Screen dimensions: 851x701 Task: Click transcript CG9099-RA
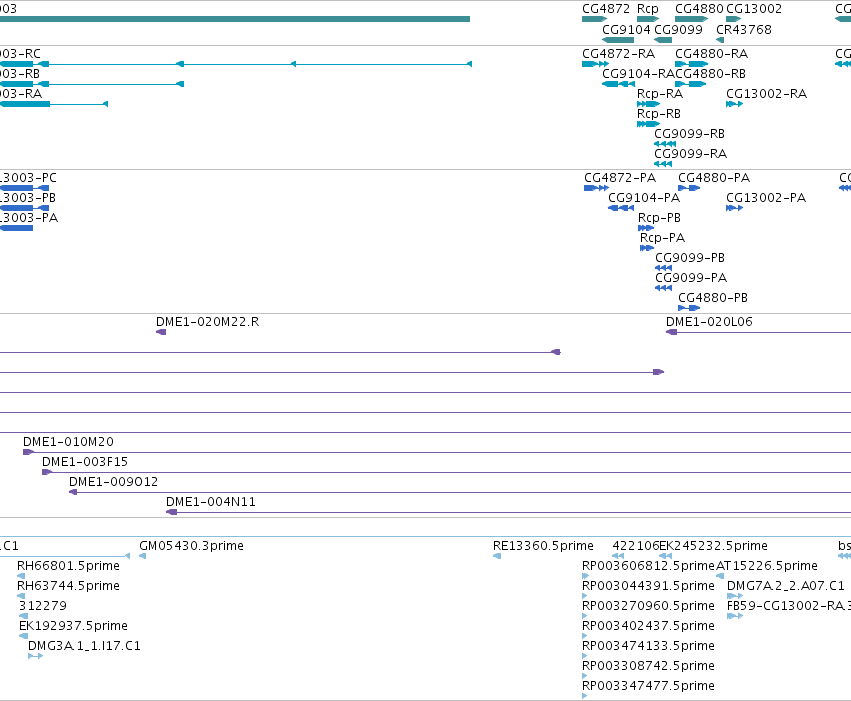(690, 154)
